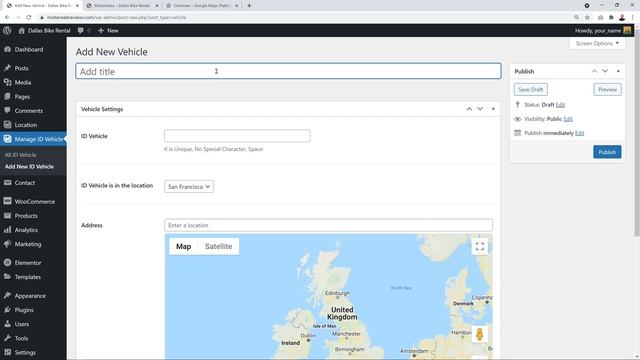Image resolution: width=640 pixels, height=360 pixels.
Task: Edit the post Status
Action: [x=560, y=105]
